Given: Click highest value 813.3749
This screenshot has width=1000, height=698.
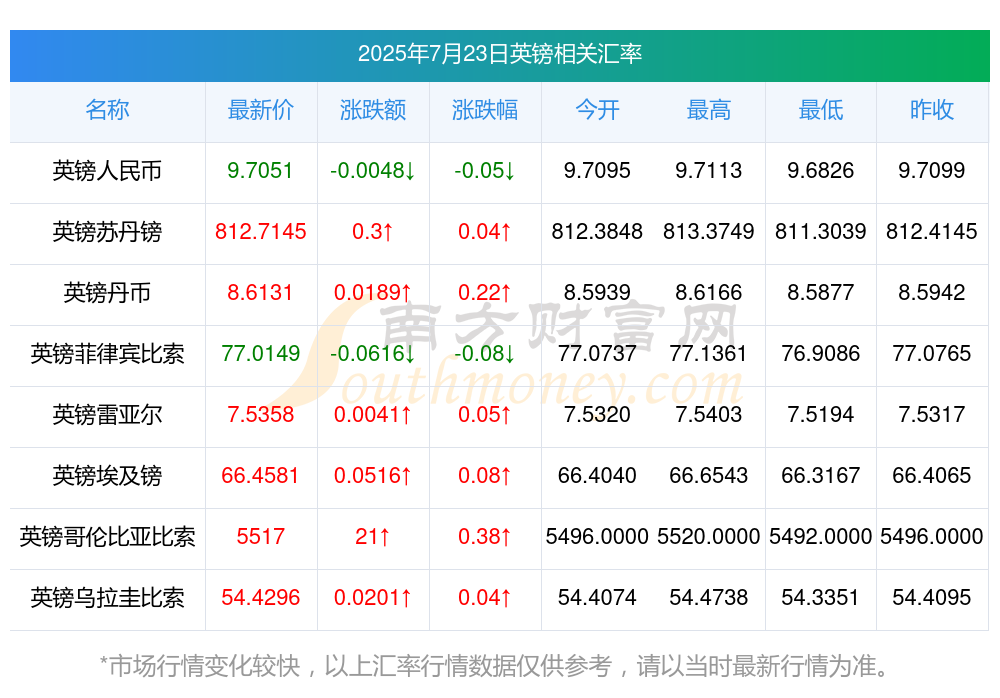Looking at the screenshot, I should click(709, 232).
